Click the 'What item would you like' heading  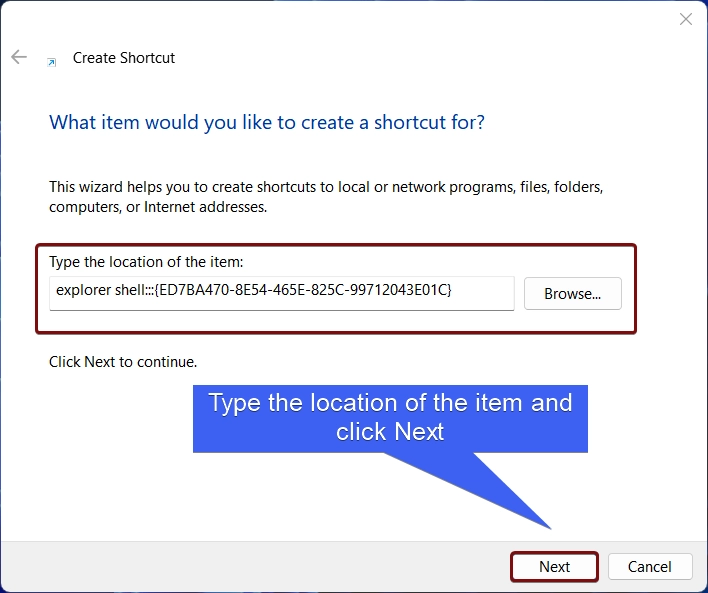pos(267,122)
